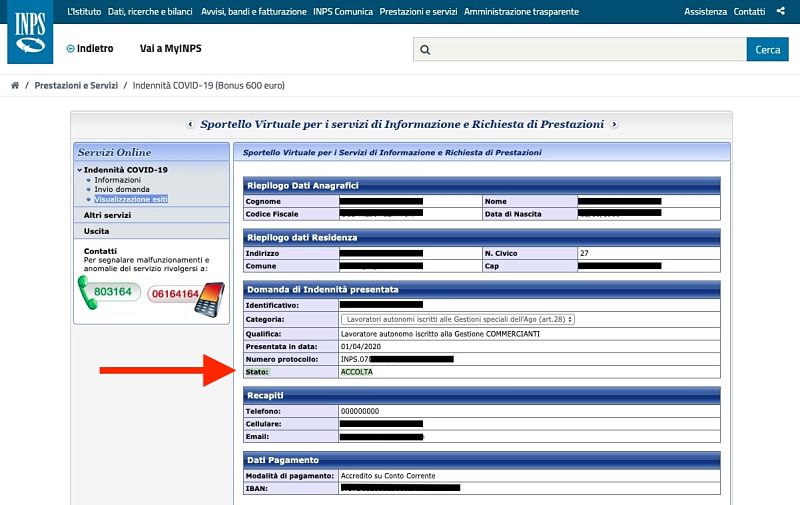800x505 pixels.
Task: Click the share icon in top bar
Action: 781,12
